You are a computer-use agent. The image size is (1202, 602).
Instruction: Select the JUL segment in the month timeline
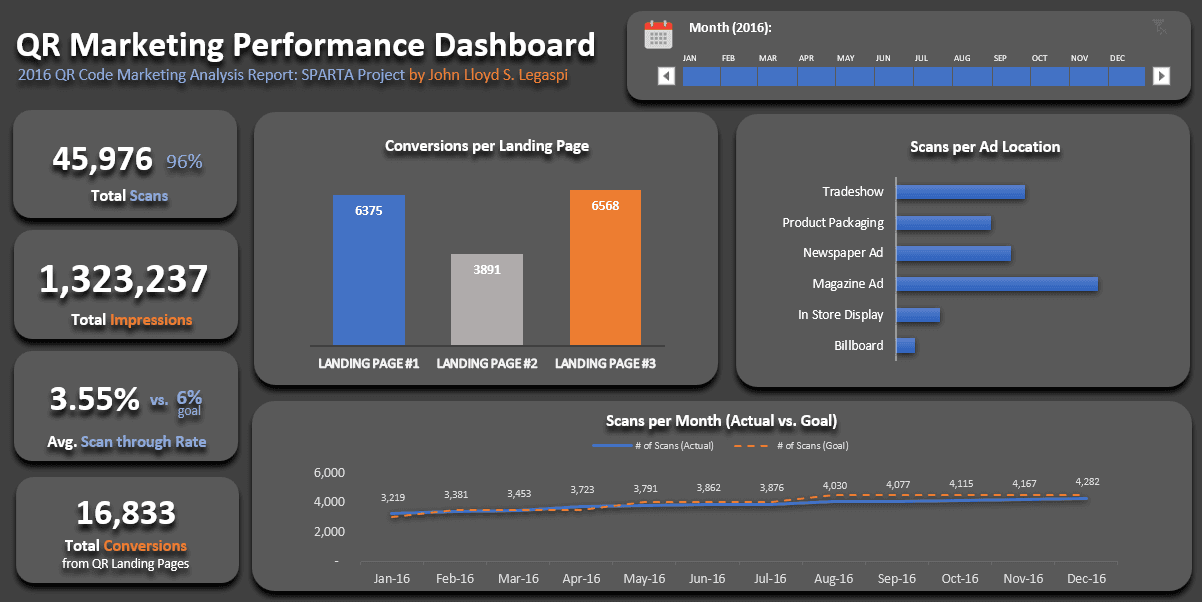click(x=932, y=76)
